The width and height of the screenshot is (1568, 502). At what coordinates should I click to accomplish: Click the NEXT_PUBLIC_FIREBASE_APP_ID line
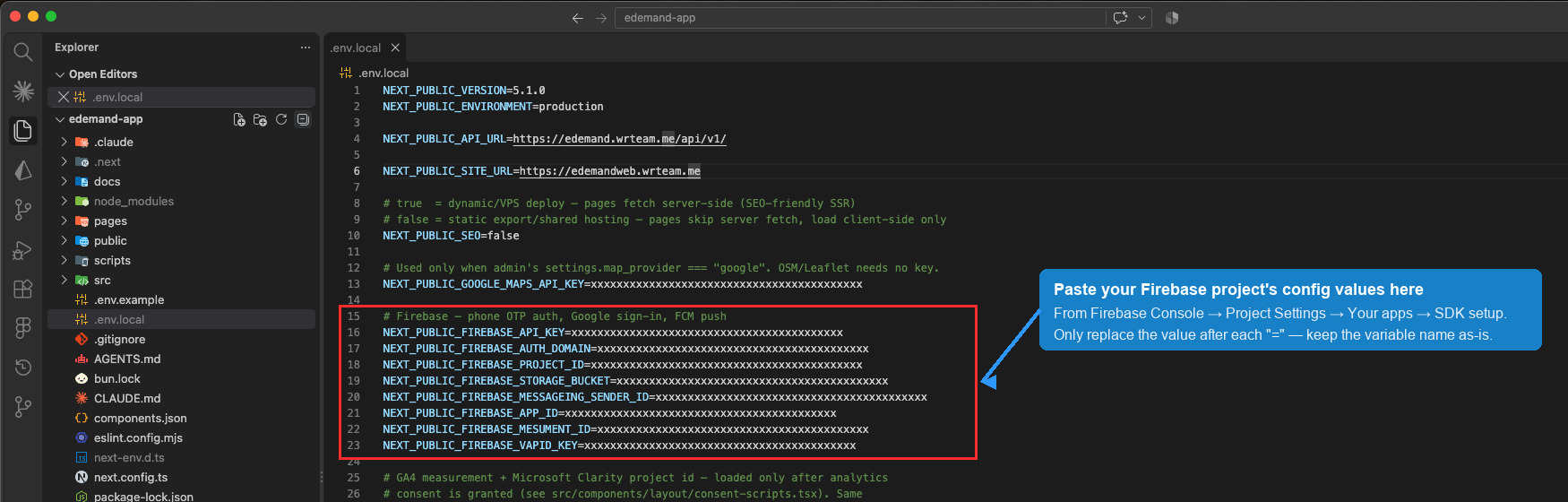(609, 413)
